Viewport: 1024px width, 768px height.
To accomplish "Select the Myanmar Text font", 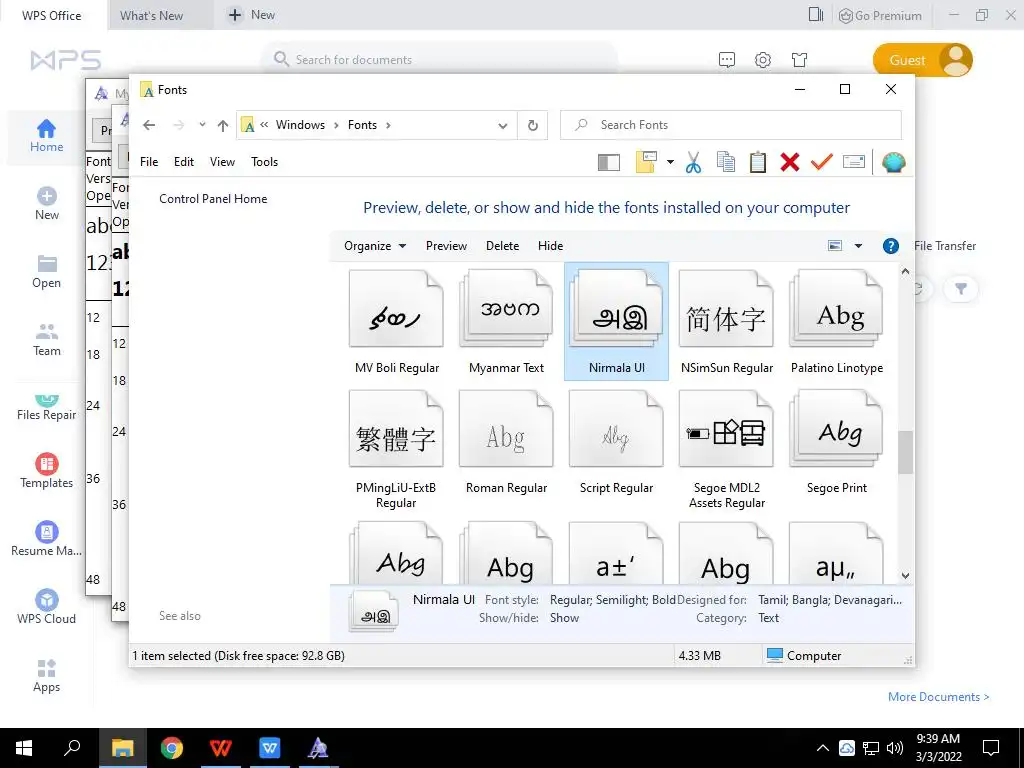I will pos(506,321).
